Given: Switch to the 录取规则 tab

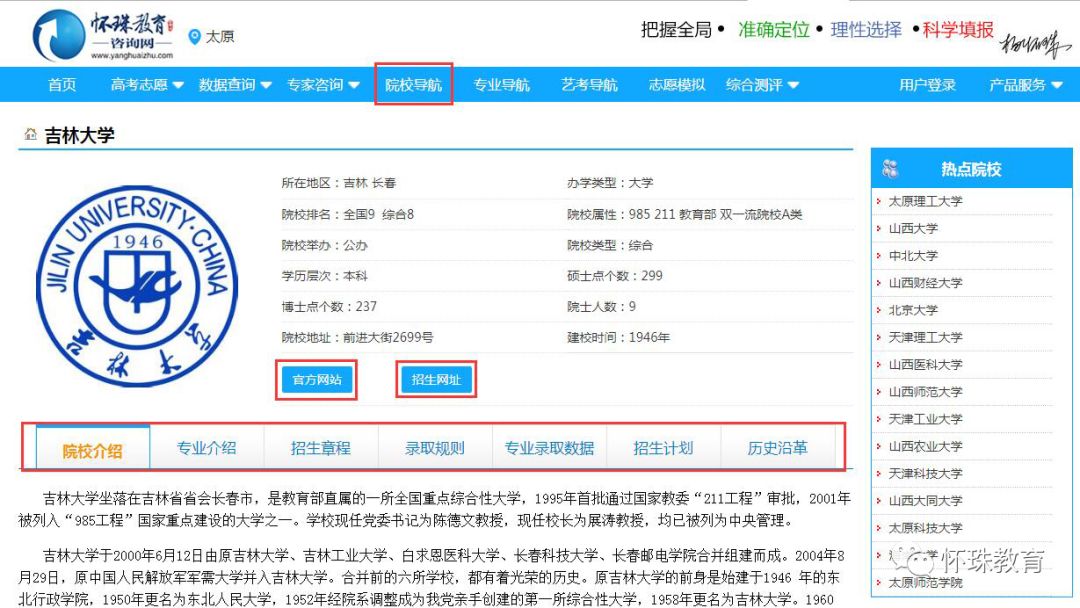Looking at the screenshot, I should click(435, 448).
